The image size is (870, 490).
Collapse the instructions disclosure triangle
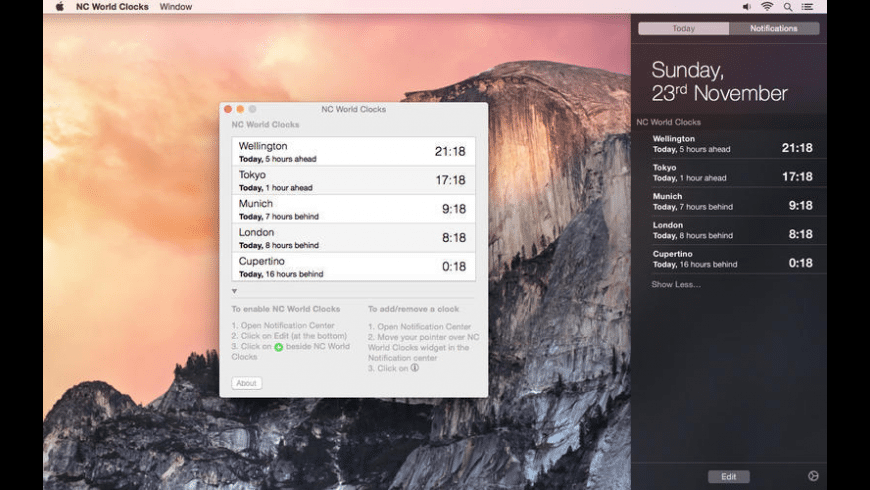(x=234, y=291)
